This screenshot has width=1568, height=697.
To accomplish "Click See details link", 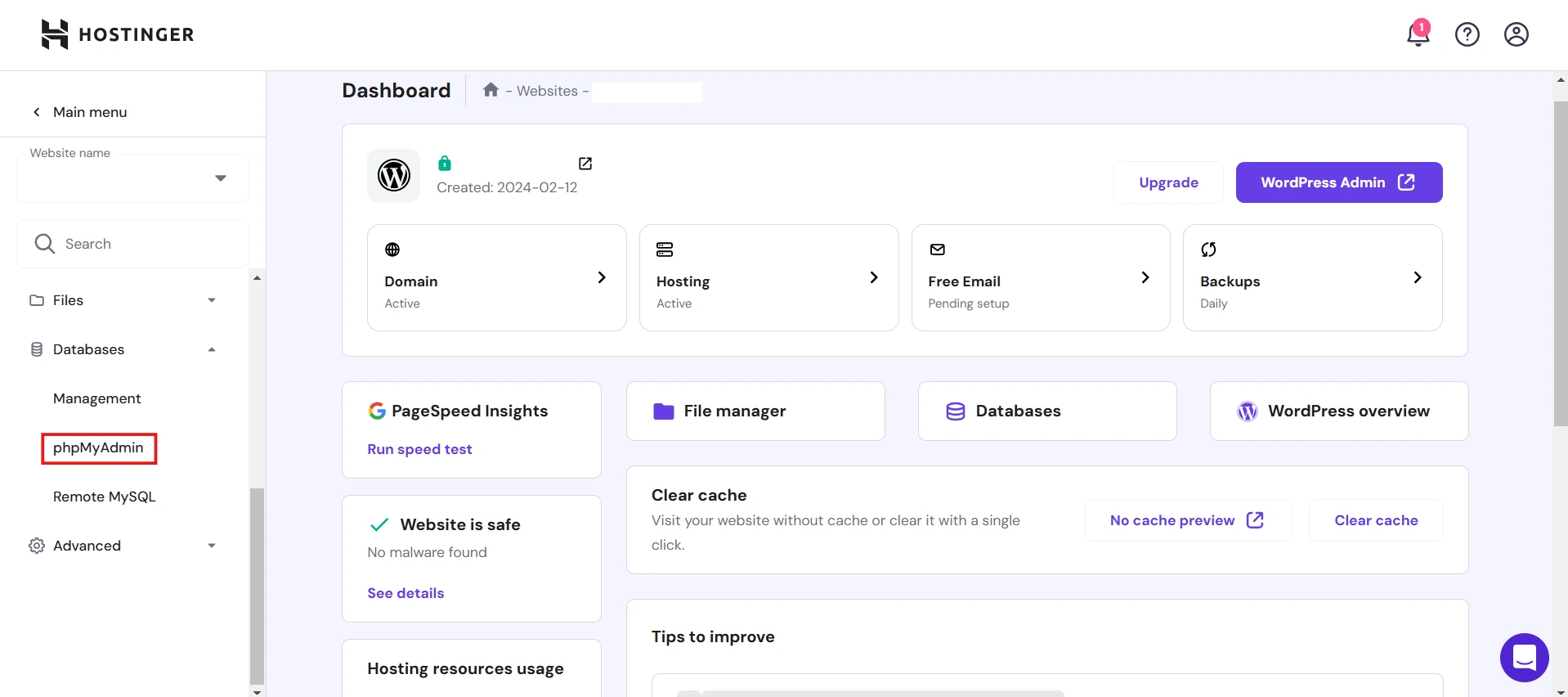I will point(405,593).
